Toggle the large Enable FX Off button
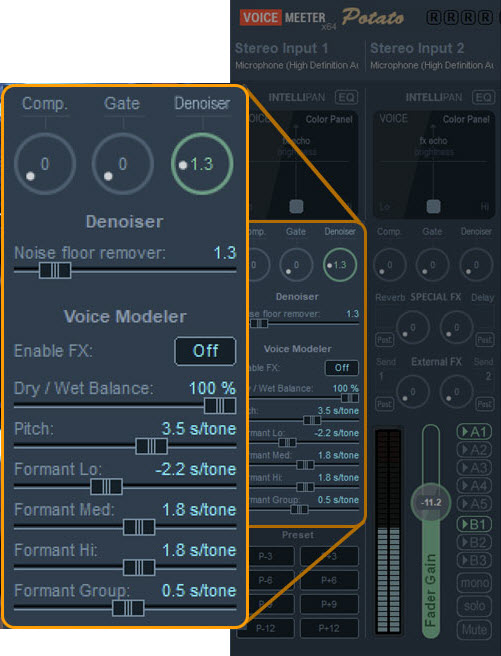 [x=205, y=351]
